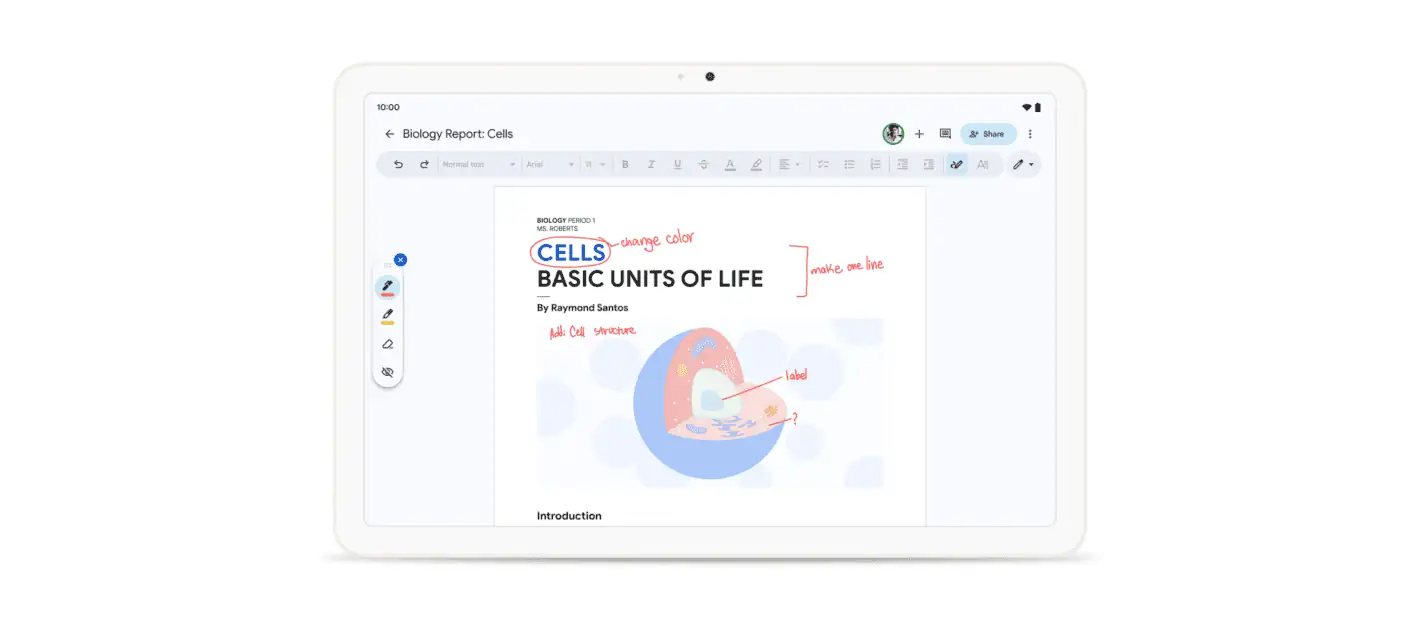Open the Arial font dropdown
The image size is (1420, 620).
point(547,164)
